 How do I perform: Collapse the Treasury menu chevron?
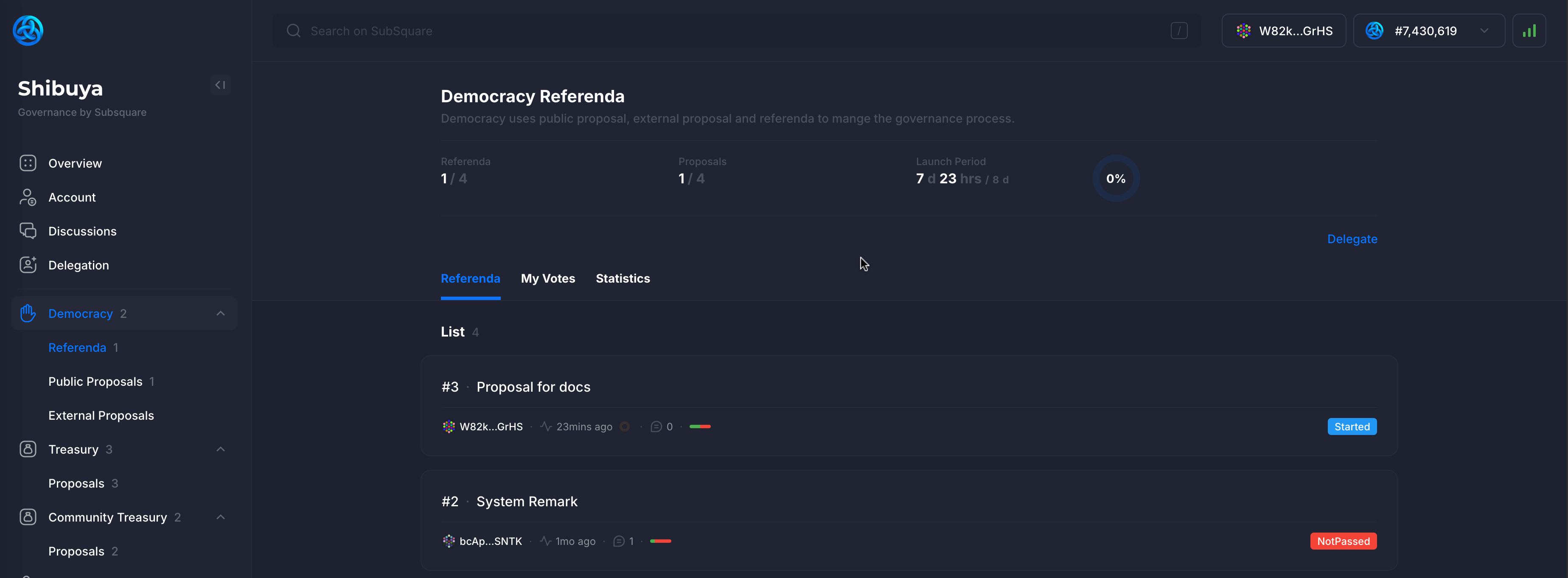pyautogui.click(x=220, y=449)
